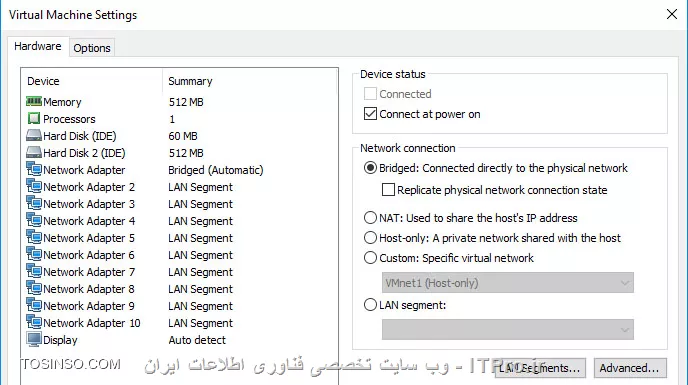Toggle the Connected checkbox
Image resolution: width=688 pixels, height=385 pixels.
[x=370, y=94]
